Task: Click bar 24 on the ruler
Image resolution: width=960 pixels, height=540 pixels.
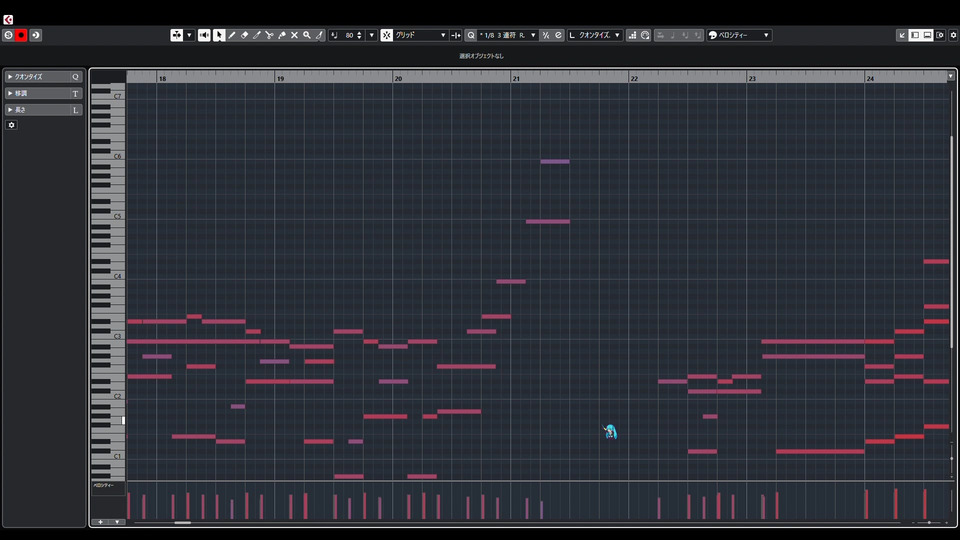Action: [871, 78]
